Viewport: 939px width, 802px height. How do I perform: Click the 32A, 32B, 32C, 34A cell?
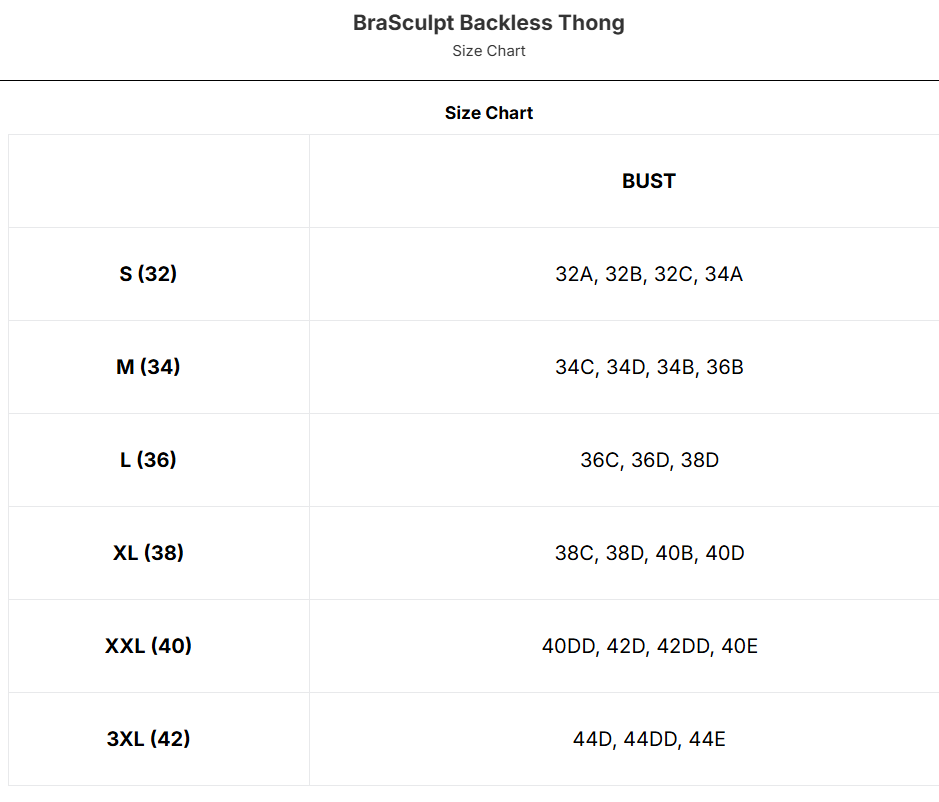[648, 274]
